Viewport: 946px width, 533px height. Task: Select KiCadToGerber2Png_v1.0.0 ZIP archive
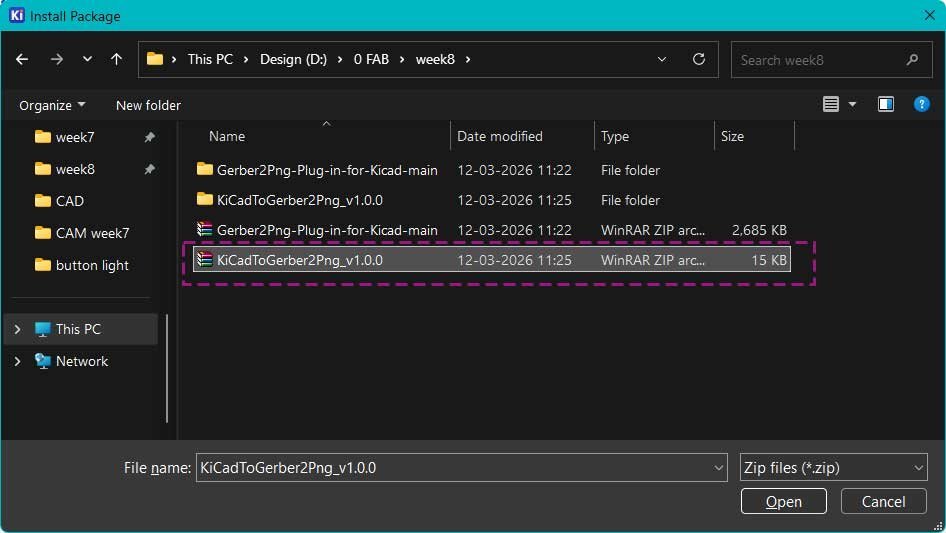tap(492, 260)
